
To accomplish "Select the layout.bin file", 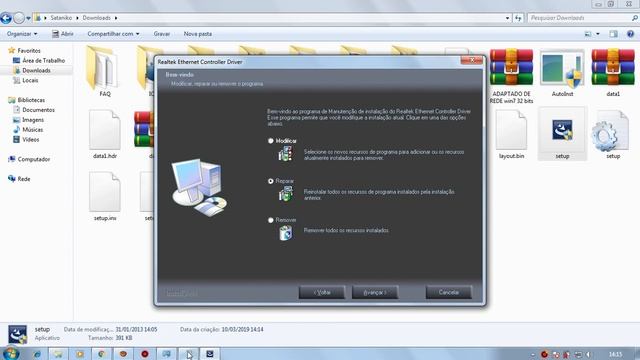I will 511,135.
